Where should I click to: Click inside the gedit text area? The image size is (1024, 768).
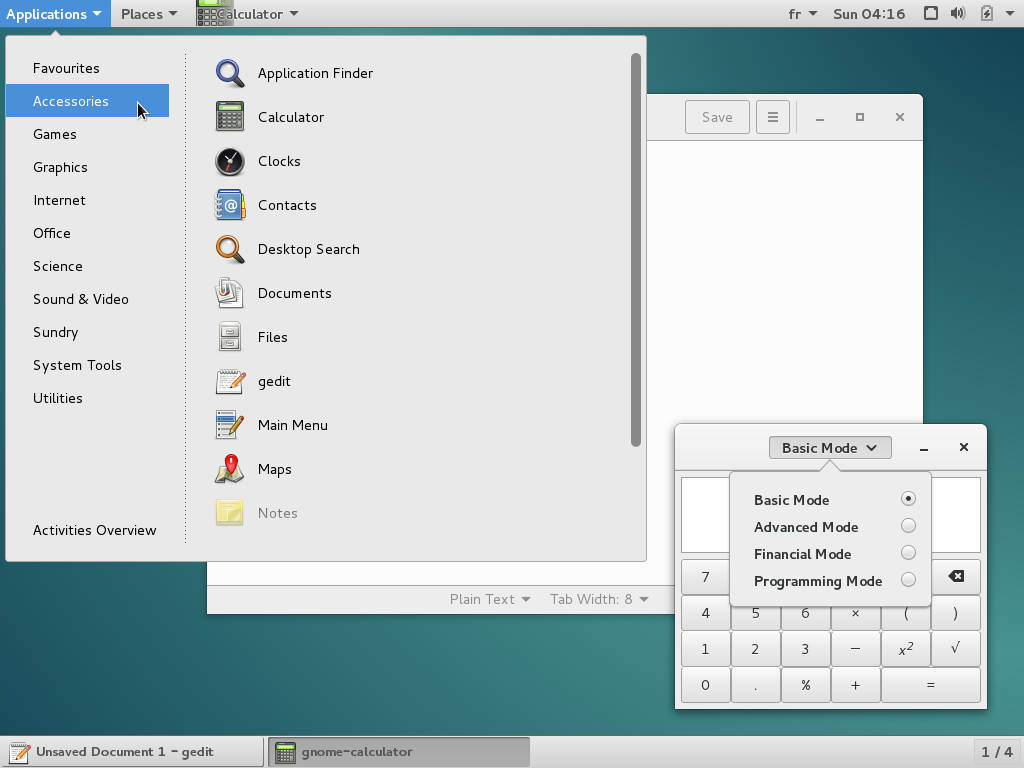[784, 281]
